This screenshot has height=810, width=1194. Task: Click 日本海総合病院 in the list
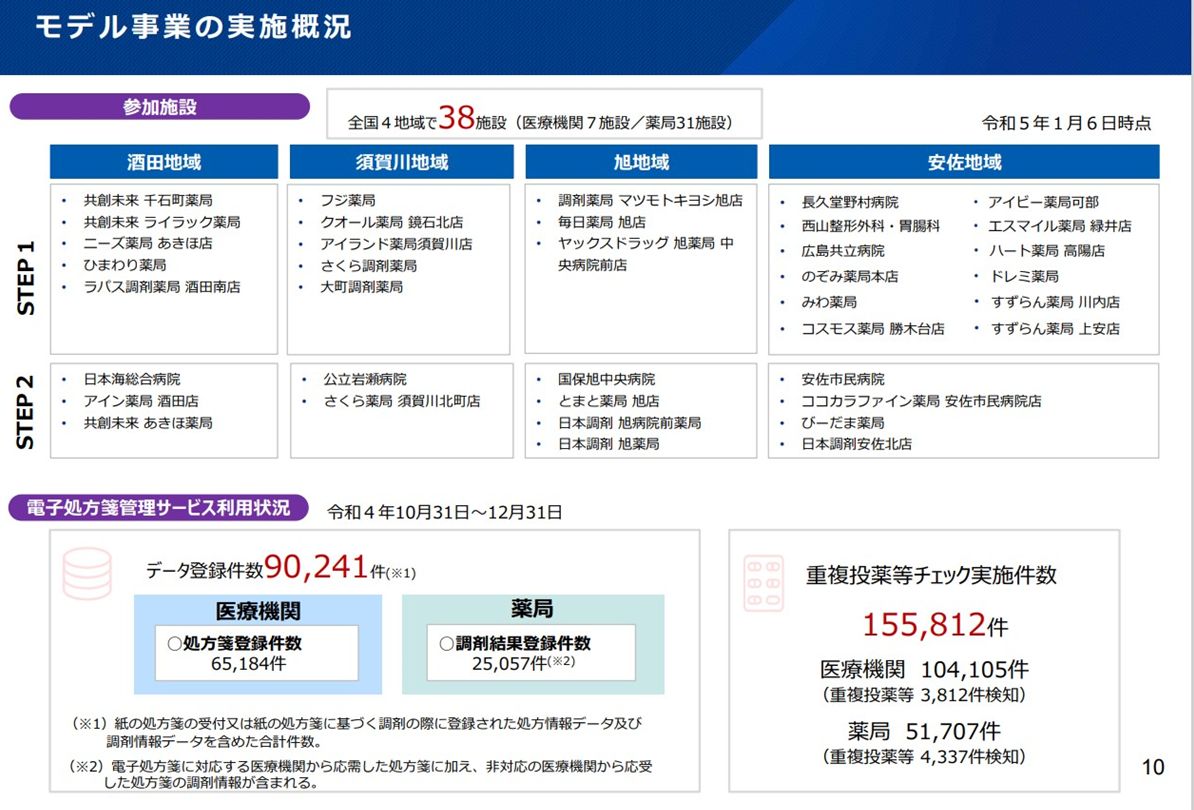(132, 380)
